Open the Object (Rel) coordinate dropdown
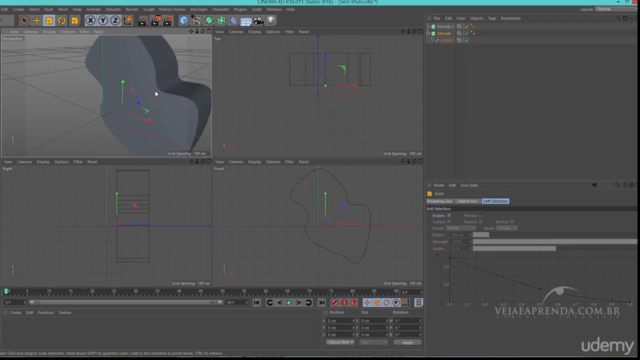This screenshot has width=640, height=360. tap(340, 342)
